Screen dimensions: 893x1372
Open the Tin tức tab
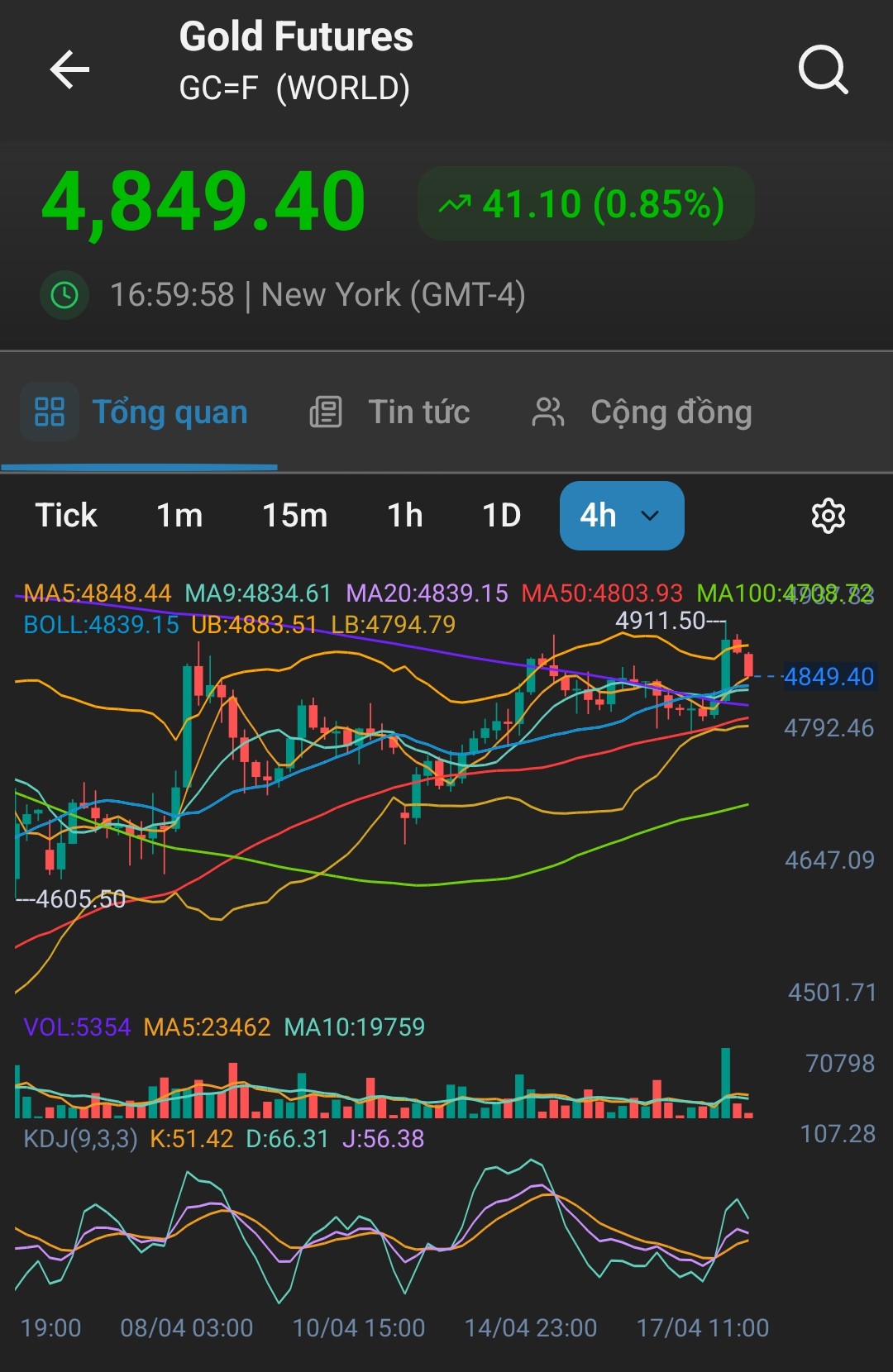[418, 412]
